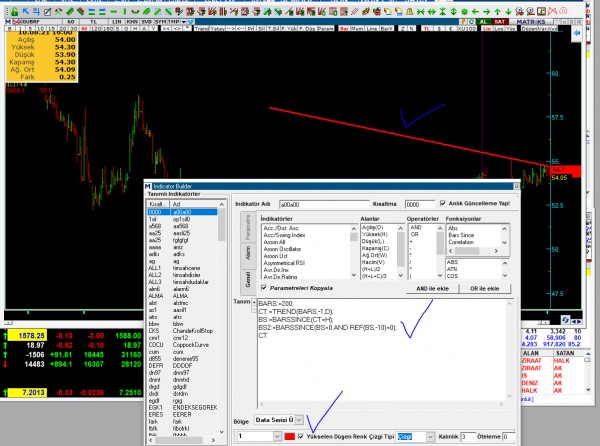Viewport: 600px width, 446px height.
Task: Select ALMA row in indicator list
Action: click(x=183, y=296)
